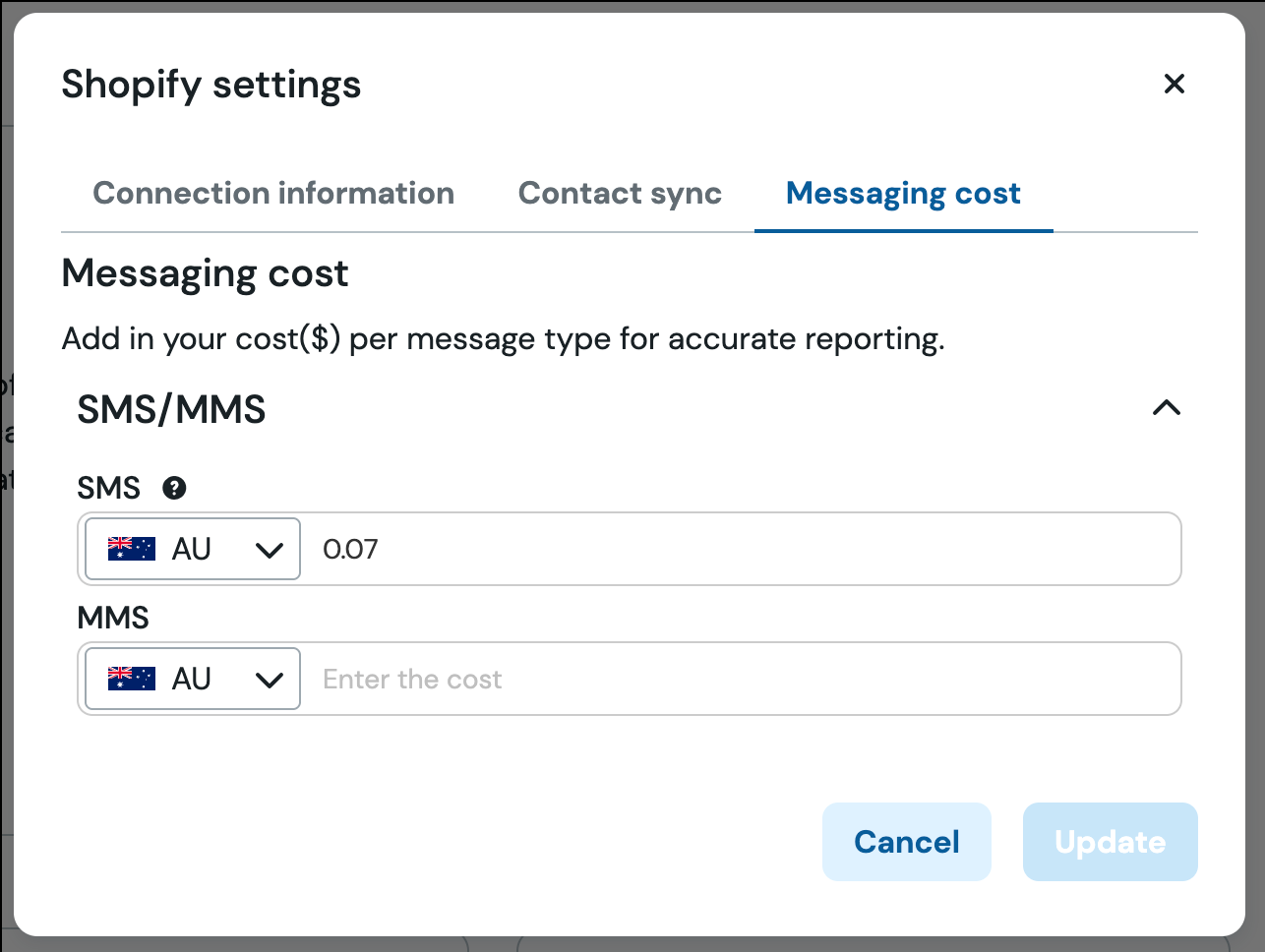Image resolution: width=1265 pixels, height=952 pixels.
Task: Click the X to close Shopify settings
Action: (1175, 84)
